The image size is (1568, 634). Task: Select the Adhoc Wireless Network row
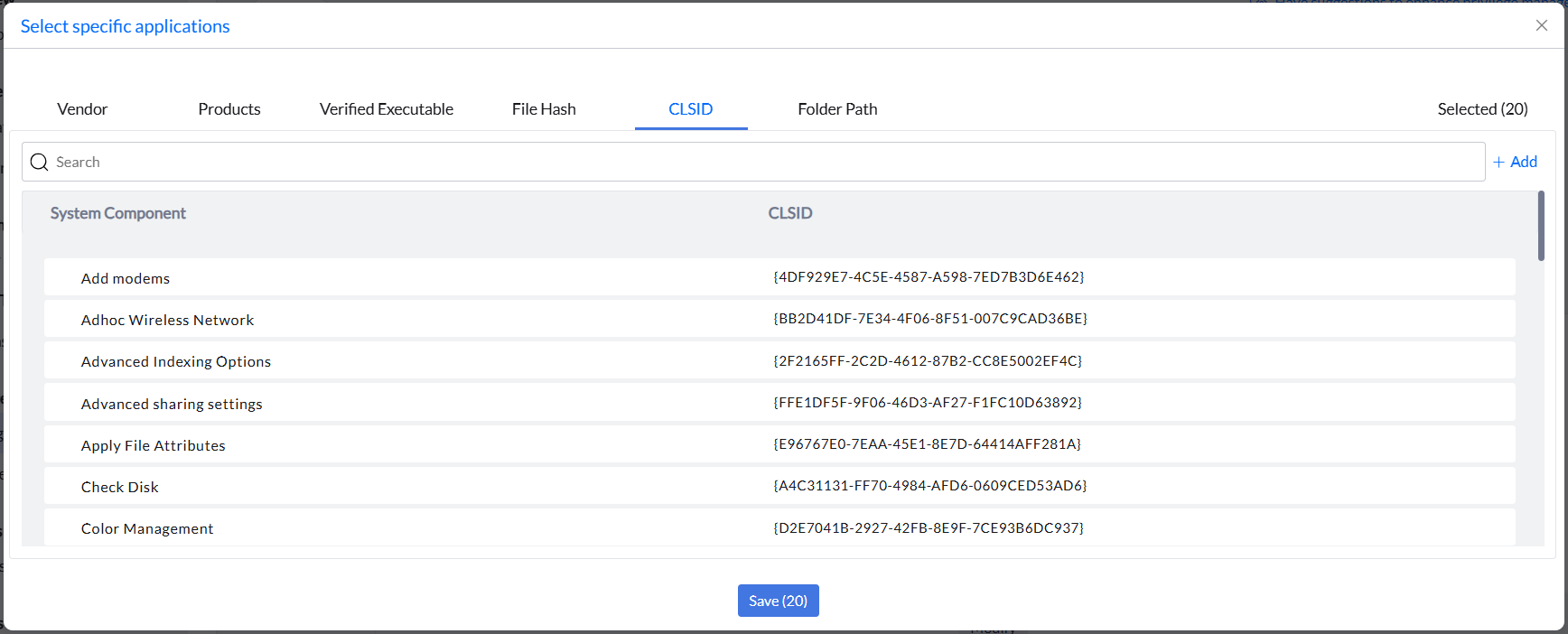point(779,319)
